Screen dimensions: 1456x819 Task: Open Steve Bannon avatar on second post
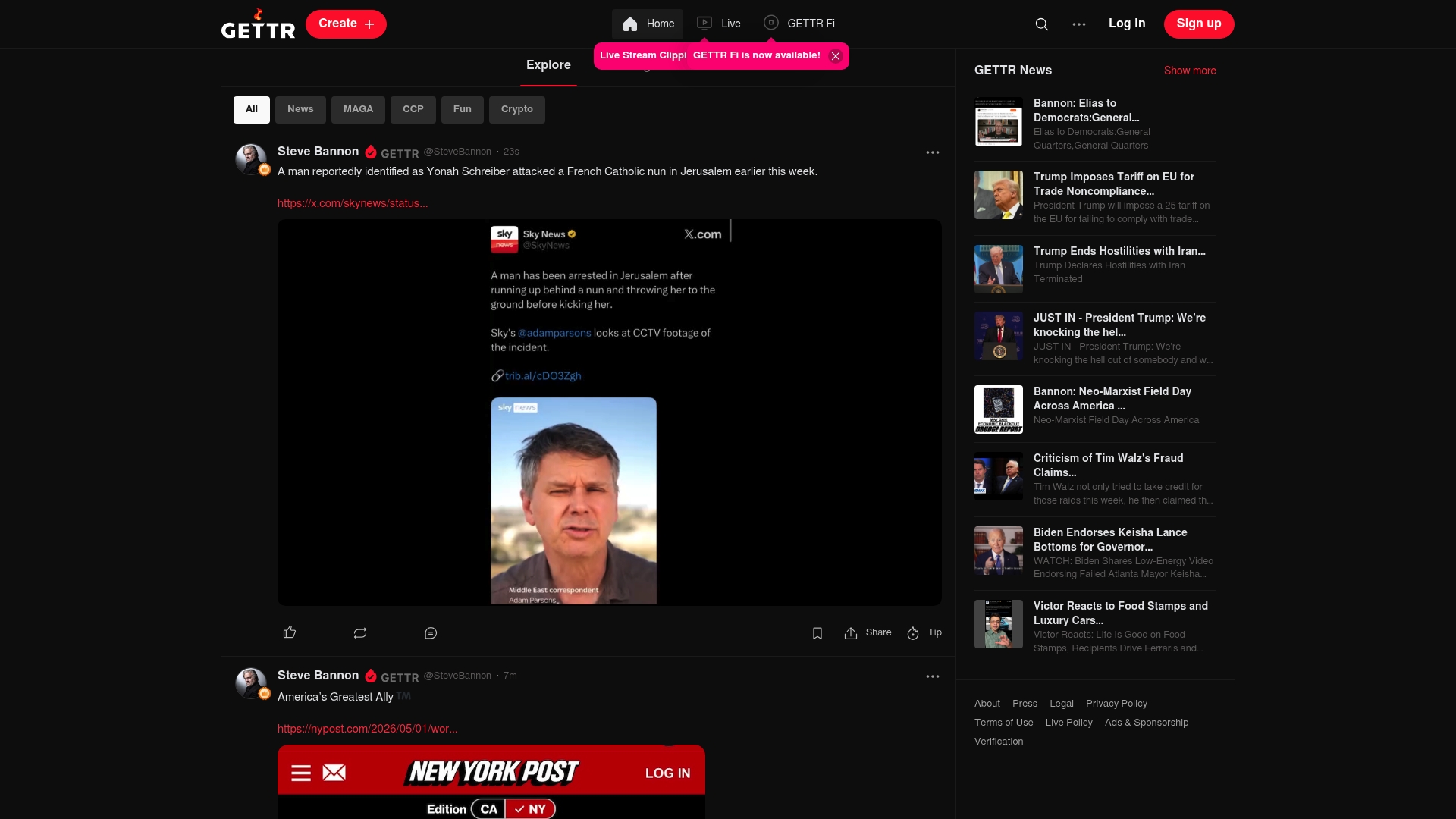coord(251,683)
